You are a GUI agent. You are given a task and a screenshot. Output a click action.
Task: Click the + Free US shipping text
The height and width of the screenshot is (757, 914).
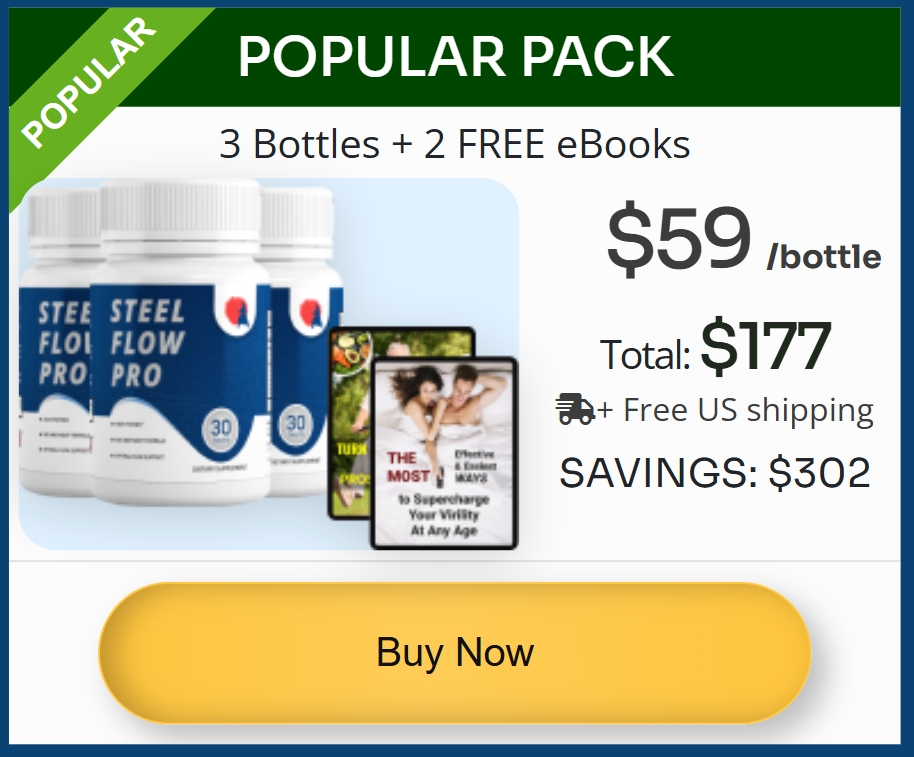736,410
